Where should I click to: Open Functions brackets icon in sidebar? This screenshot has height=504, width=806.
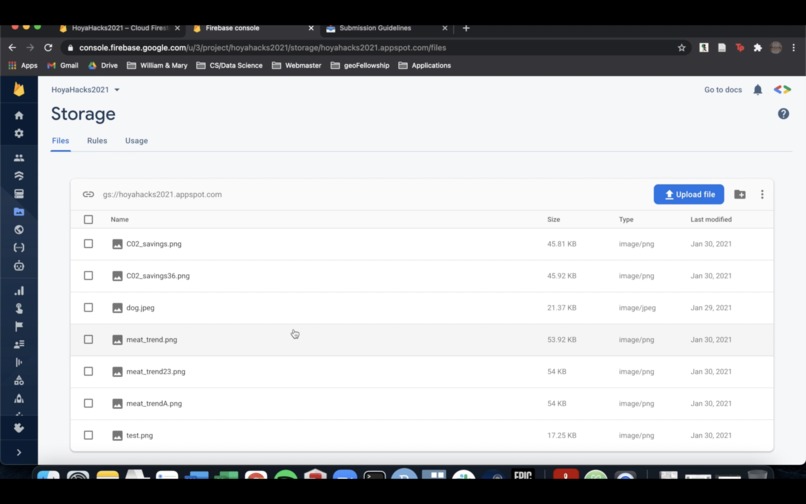click(x=19, y=248)
